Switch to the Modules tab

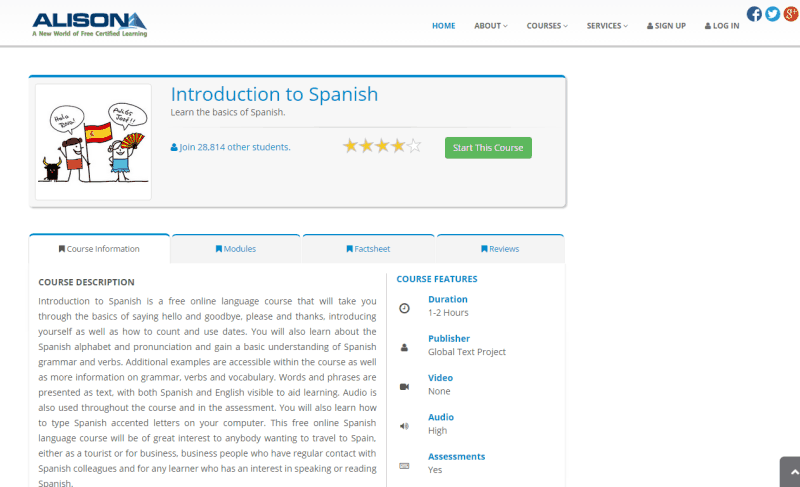tap(236, 249)
